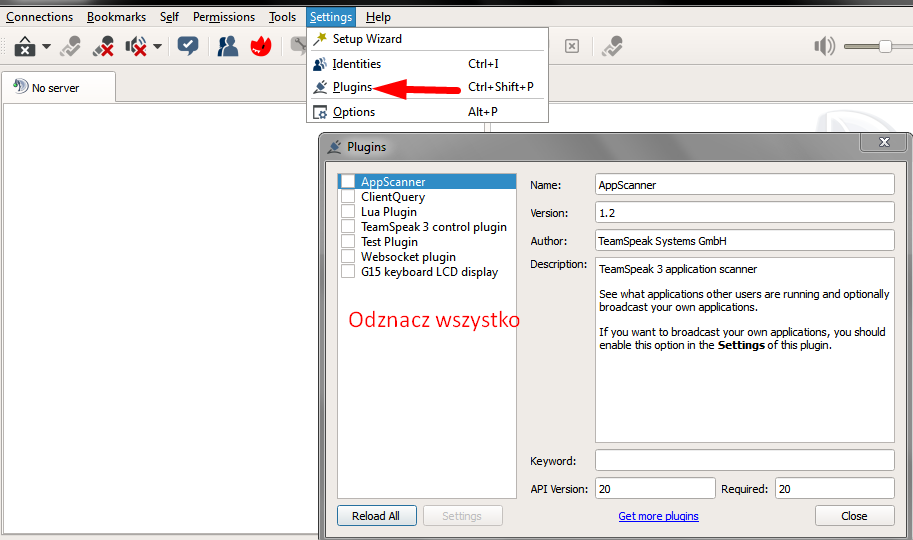The width and height of the screenshot is (913, 540).
Task: Toggle TeamSpeak 3 control plugin checkbox
Action: click(348, 227)
